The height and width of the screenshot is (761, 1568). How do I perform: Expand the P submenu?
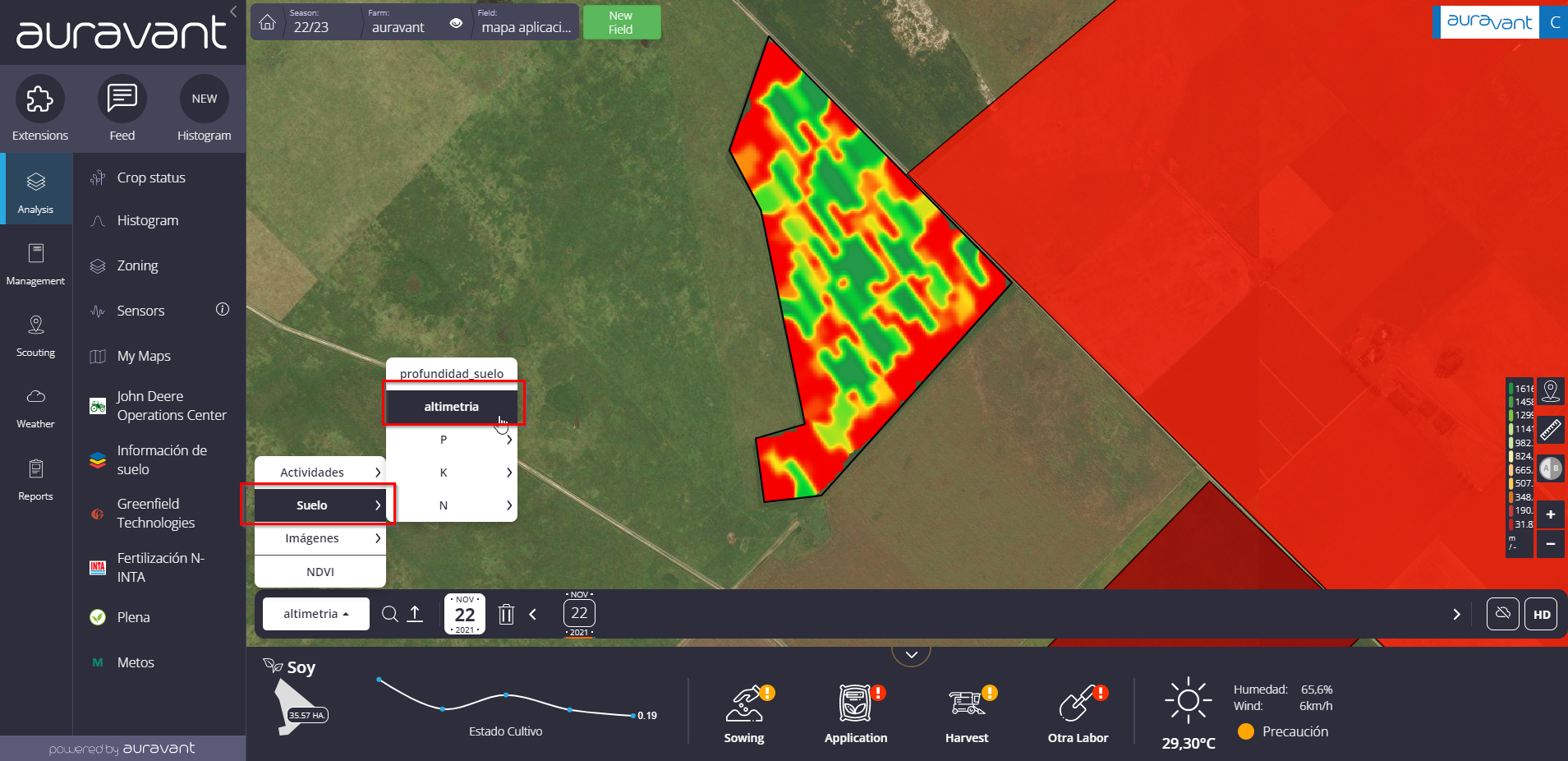point(452,440)
